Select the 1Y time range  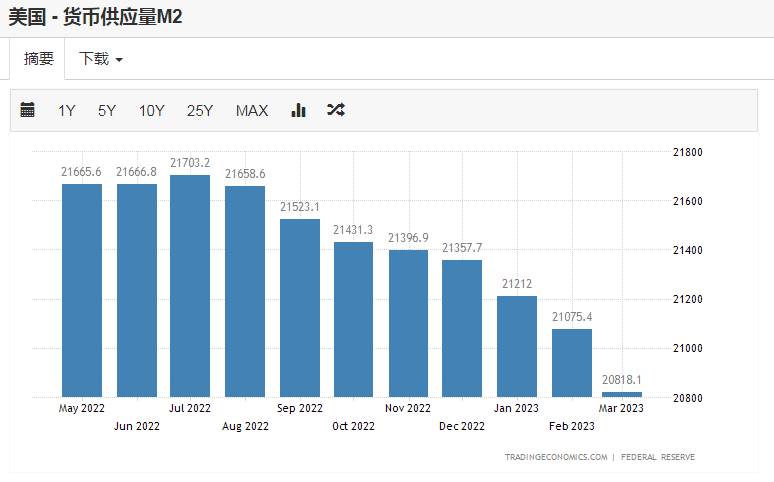pyautogui.click(x=66, y=111)
